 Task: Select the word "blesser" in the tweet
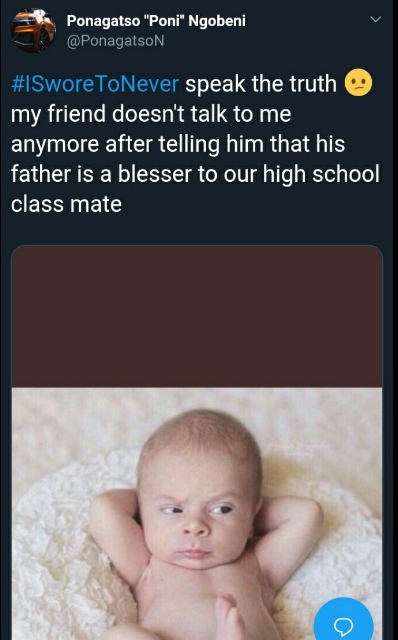click(155, 174)
